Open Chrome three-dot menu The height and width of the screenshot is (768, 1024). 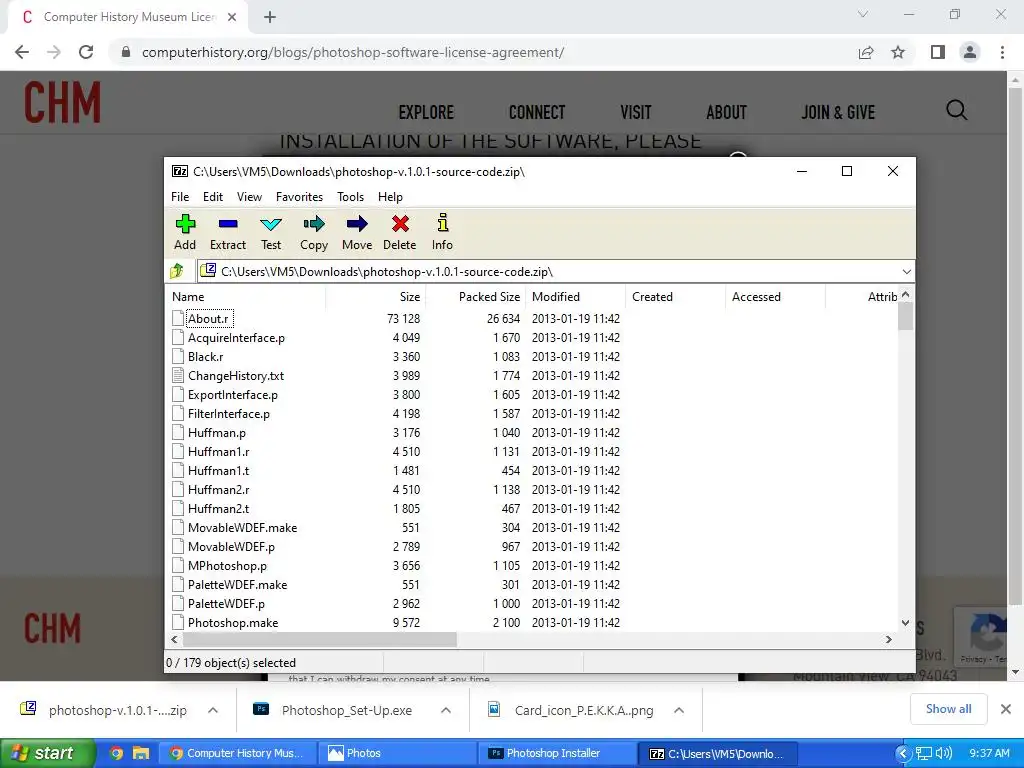(x=1002, y=52)
